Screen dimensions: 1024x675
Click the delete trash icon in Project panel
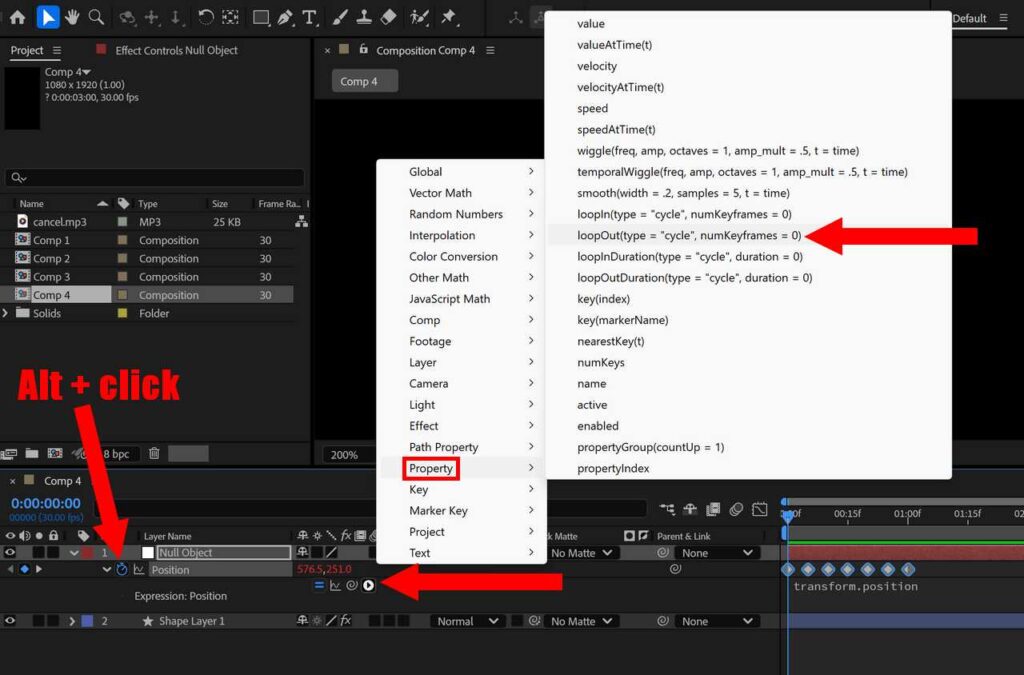154,453
